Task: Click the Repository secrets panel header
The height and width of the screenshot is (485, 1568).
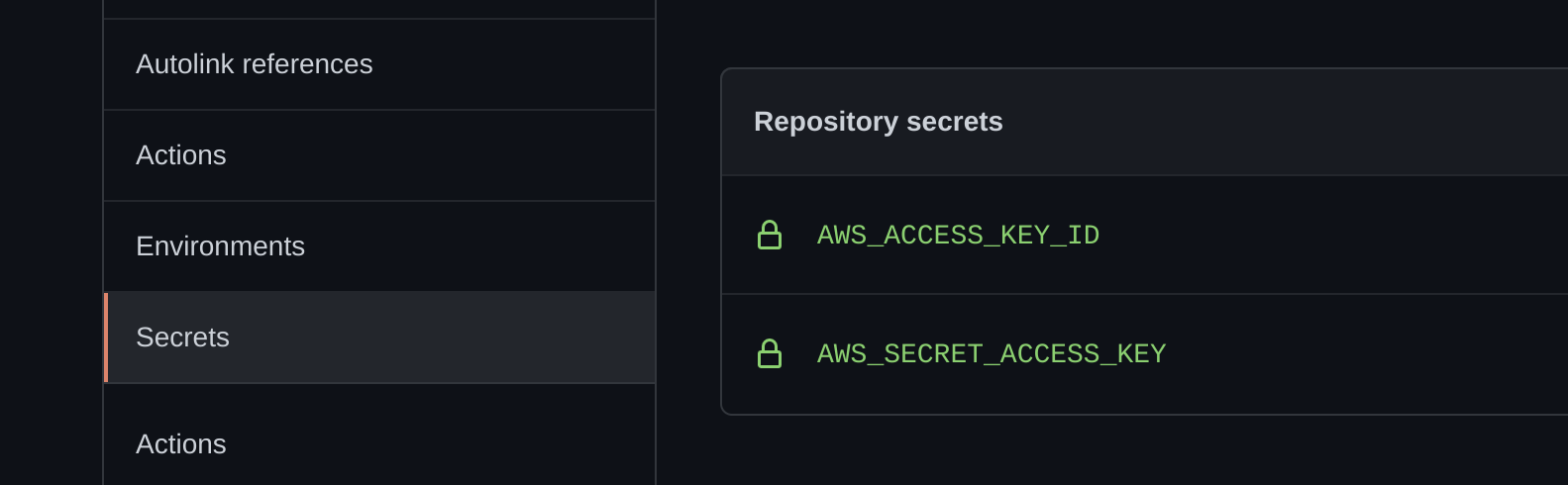Action: pos(1145,122)
